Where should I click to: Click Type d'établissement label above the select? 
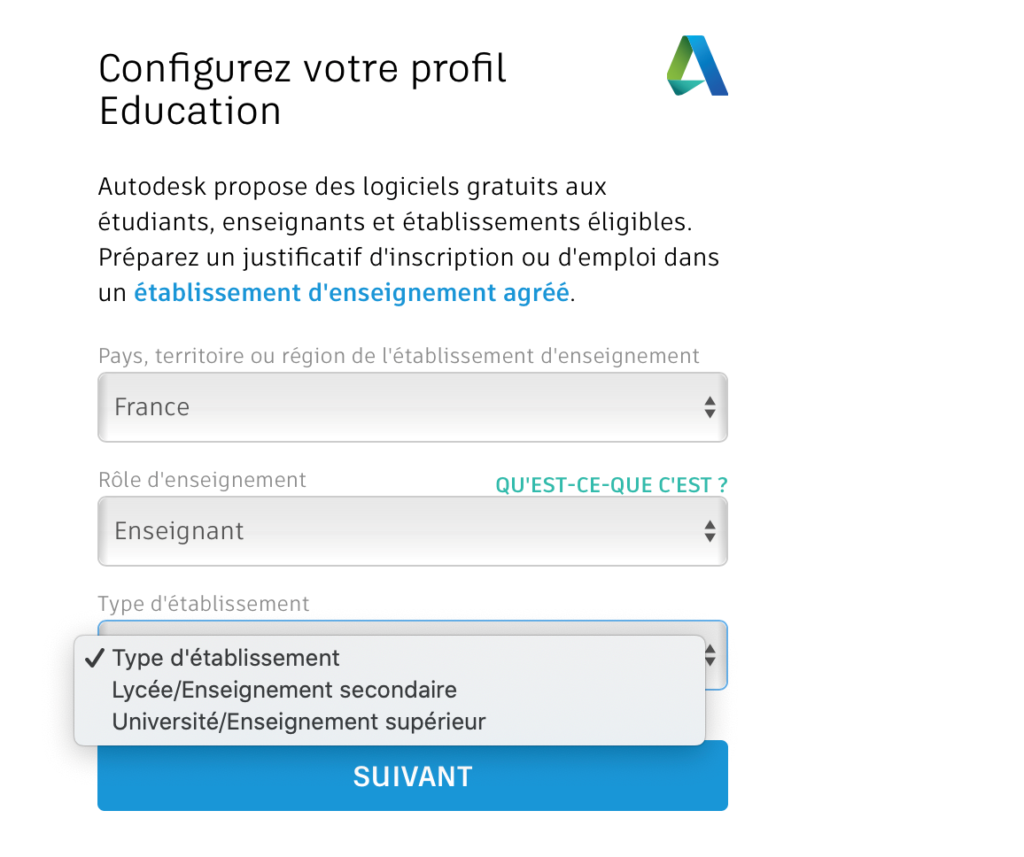tap(204, 604)
